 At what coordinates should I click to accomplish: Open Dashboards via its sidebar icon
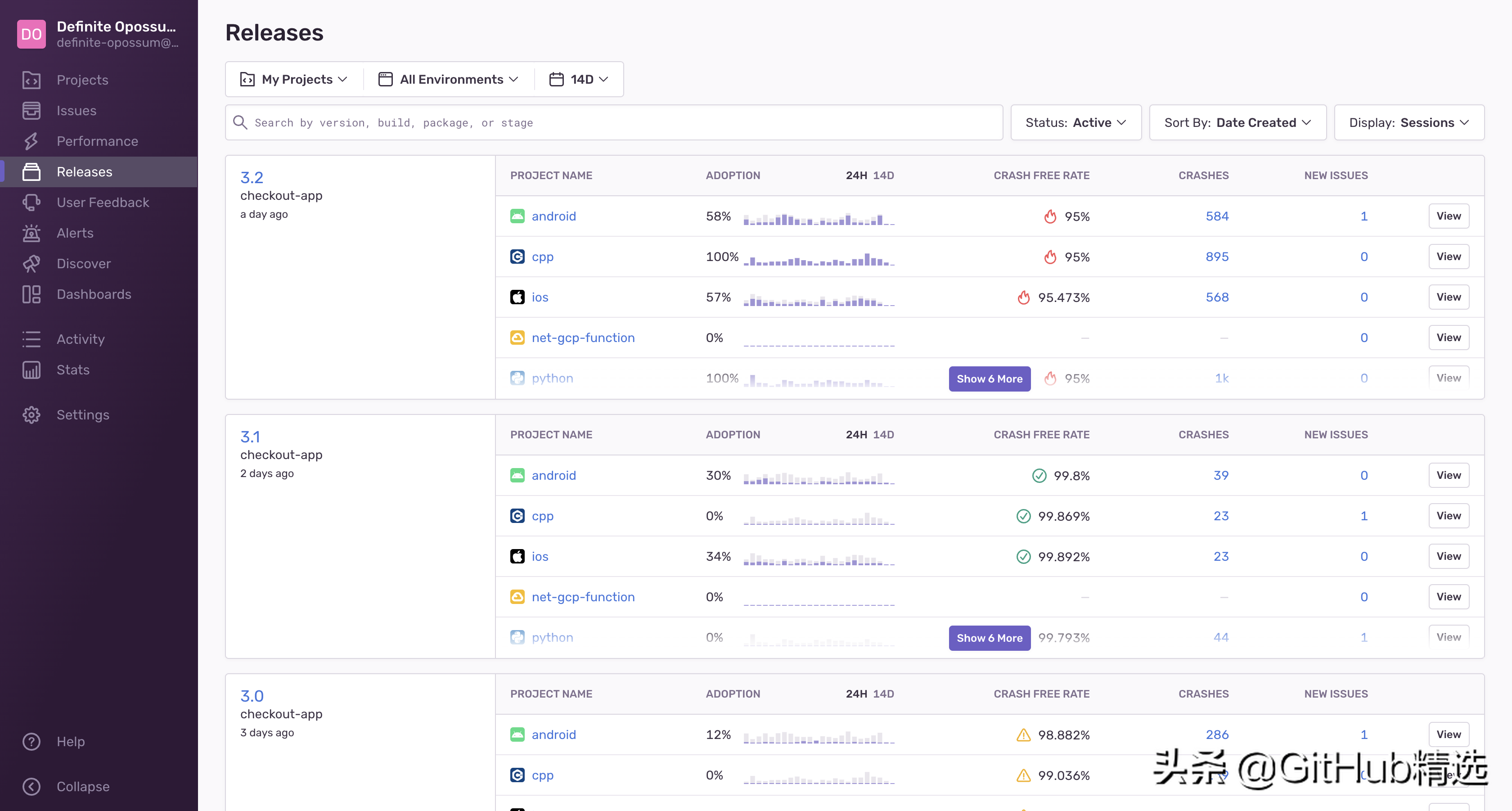(x=31, y=294)
